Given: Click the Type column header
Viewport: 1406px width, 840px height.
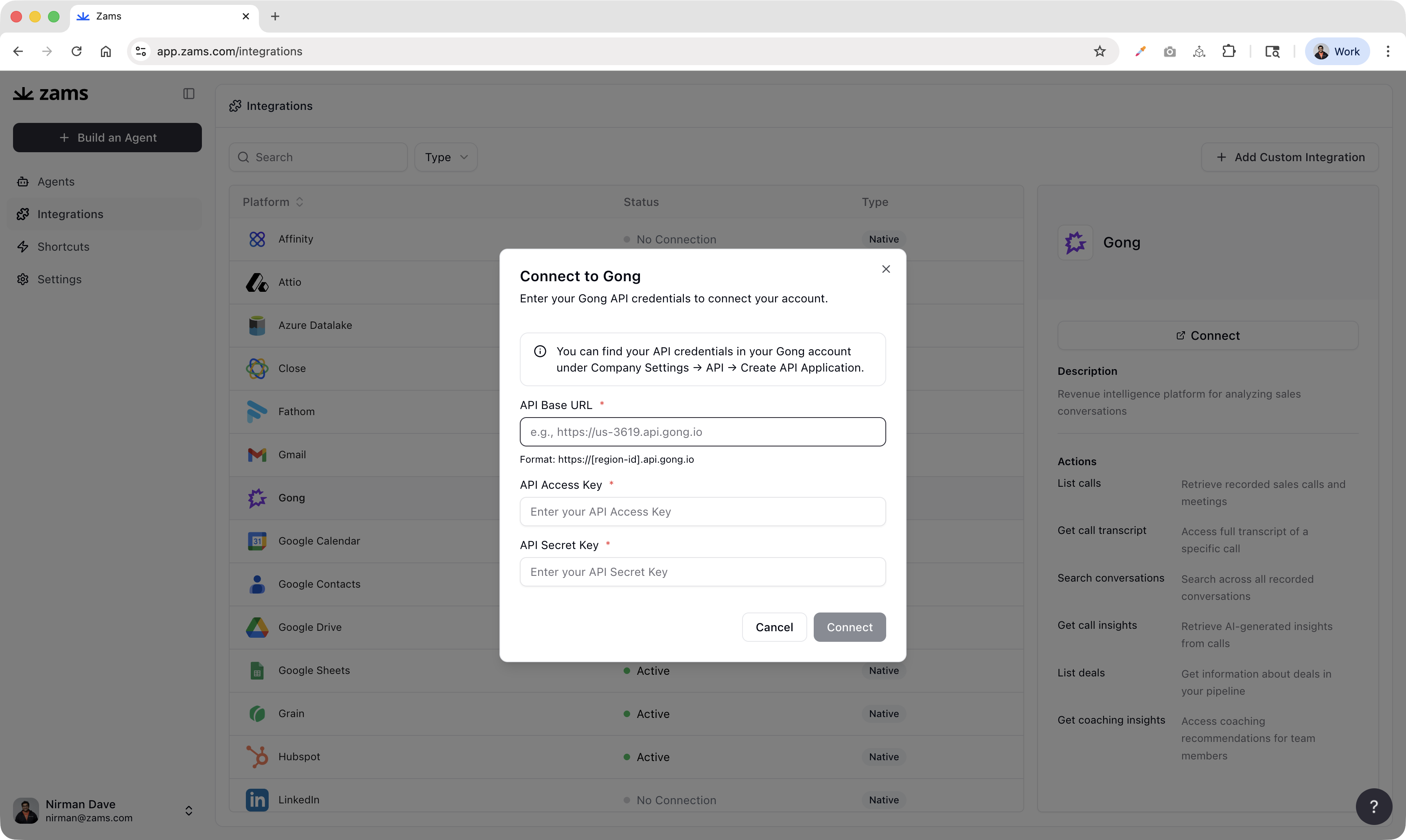Looking at the screenshot, I should click(875, 202).
